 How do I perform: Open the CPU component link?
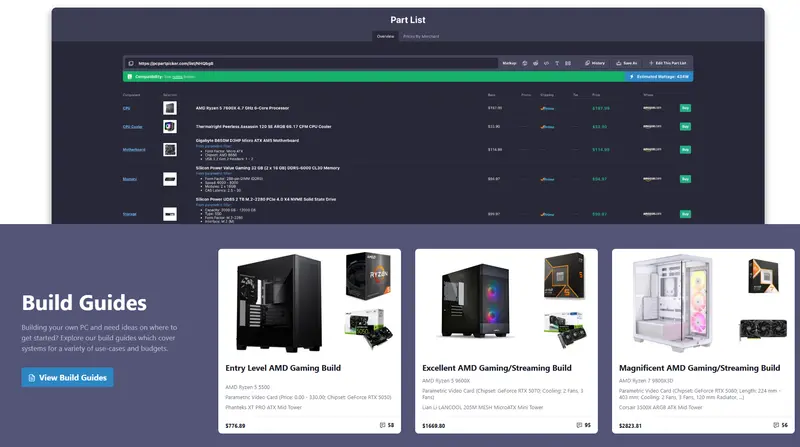(127, 108)
